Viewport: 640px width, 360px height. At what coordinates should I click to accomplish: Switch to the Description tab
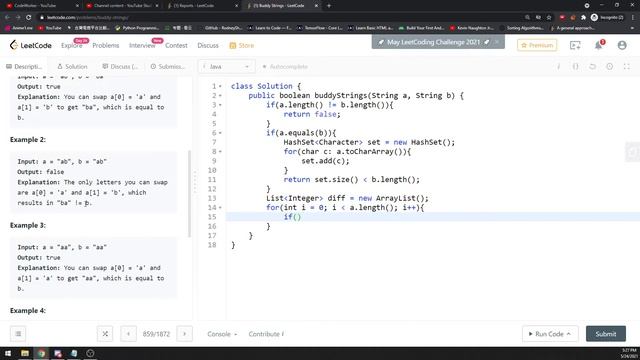click(24, 66)
